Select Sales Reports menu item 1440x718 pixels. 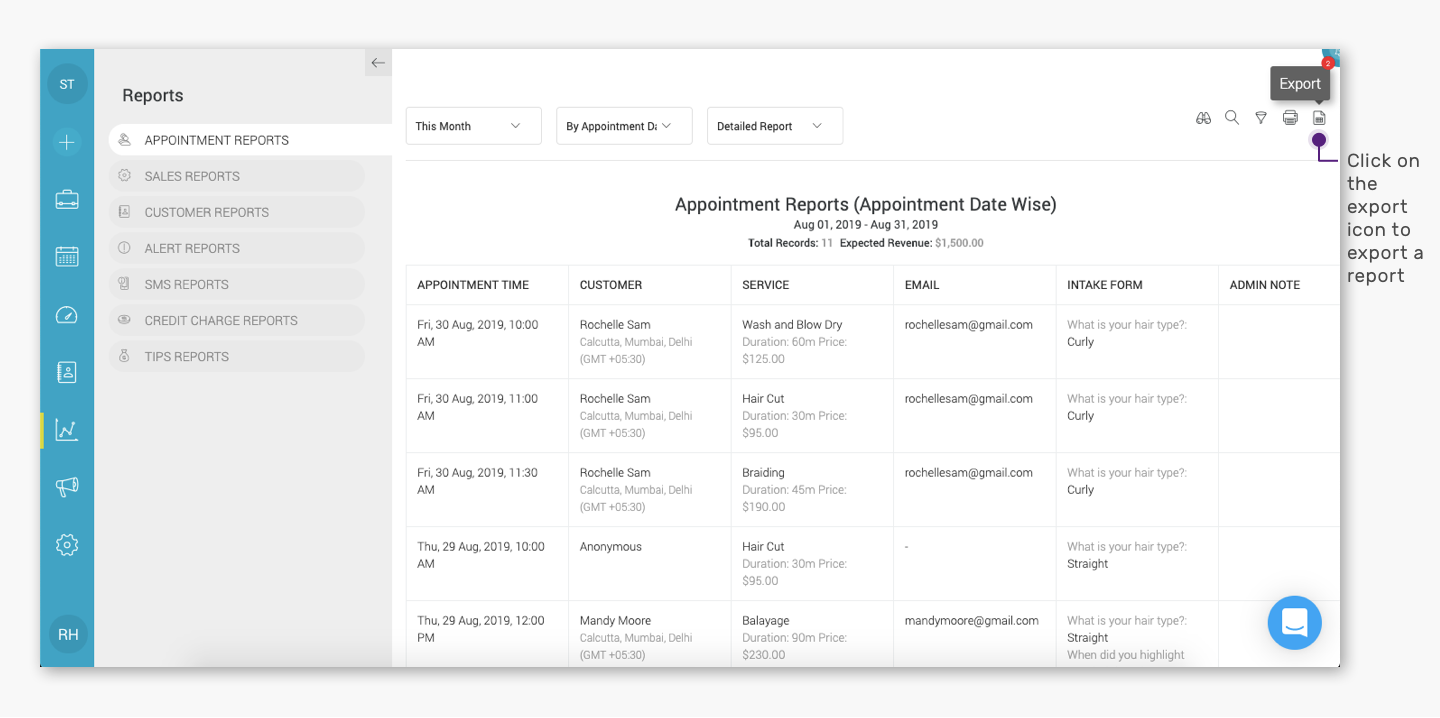coord(237,176)
